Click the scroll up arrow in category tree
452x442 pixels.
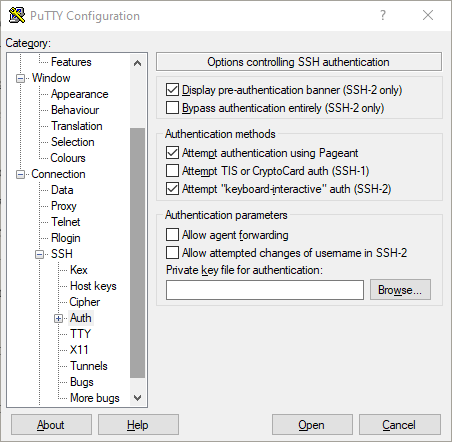[x=137, y=63]
